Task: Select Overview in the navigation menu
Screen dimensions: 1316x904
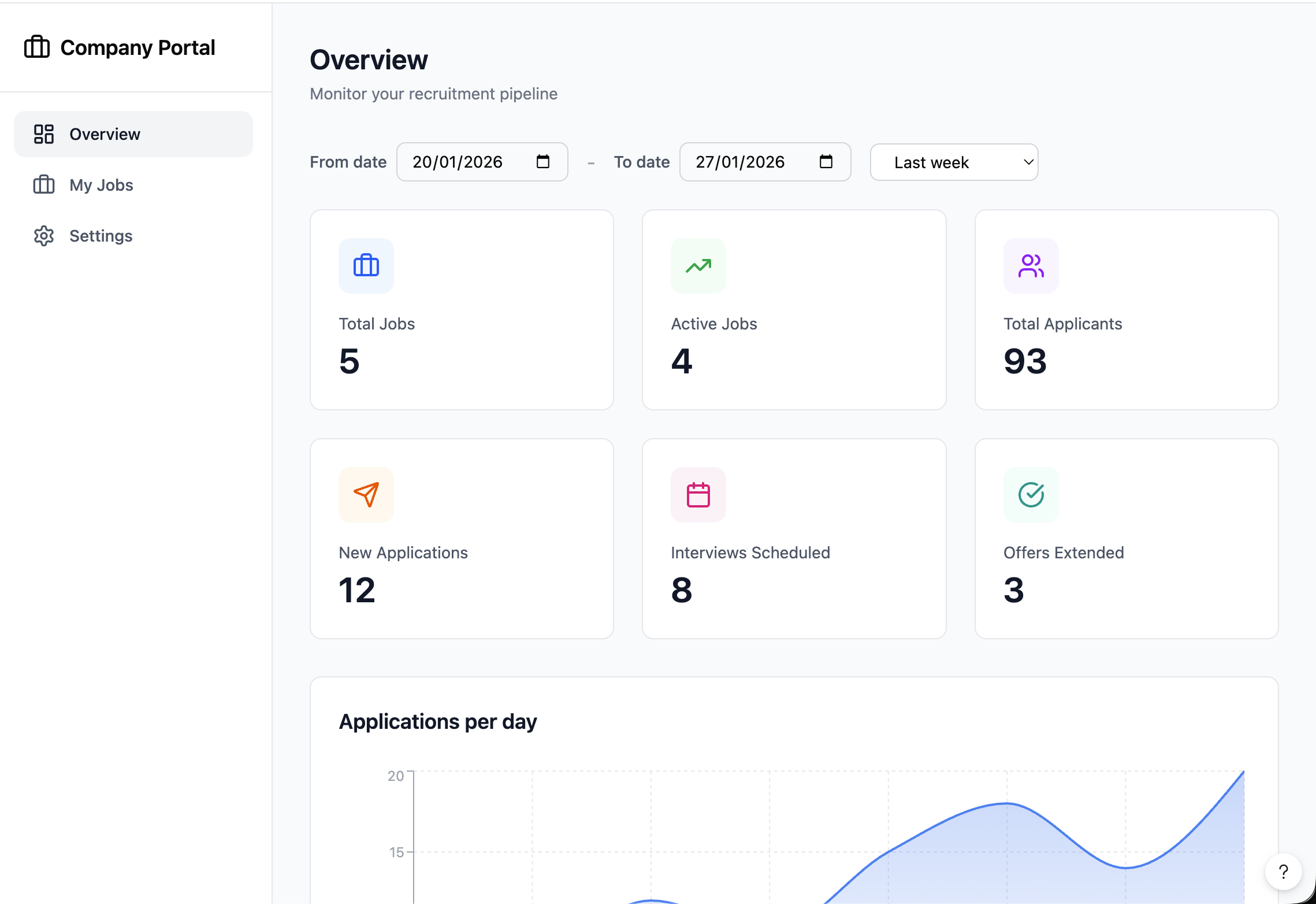Action: [105, 134]
